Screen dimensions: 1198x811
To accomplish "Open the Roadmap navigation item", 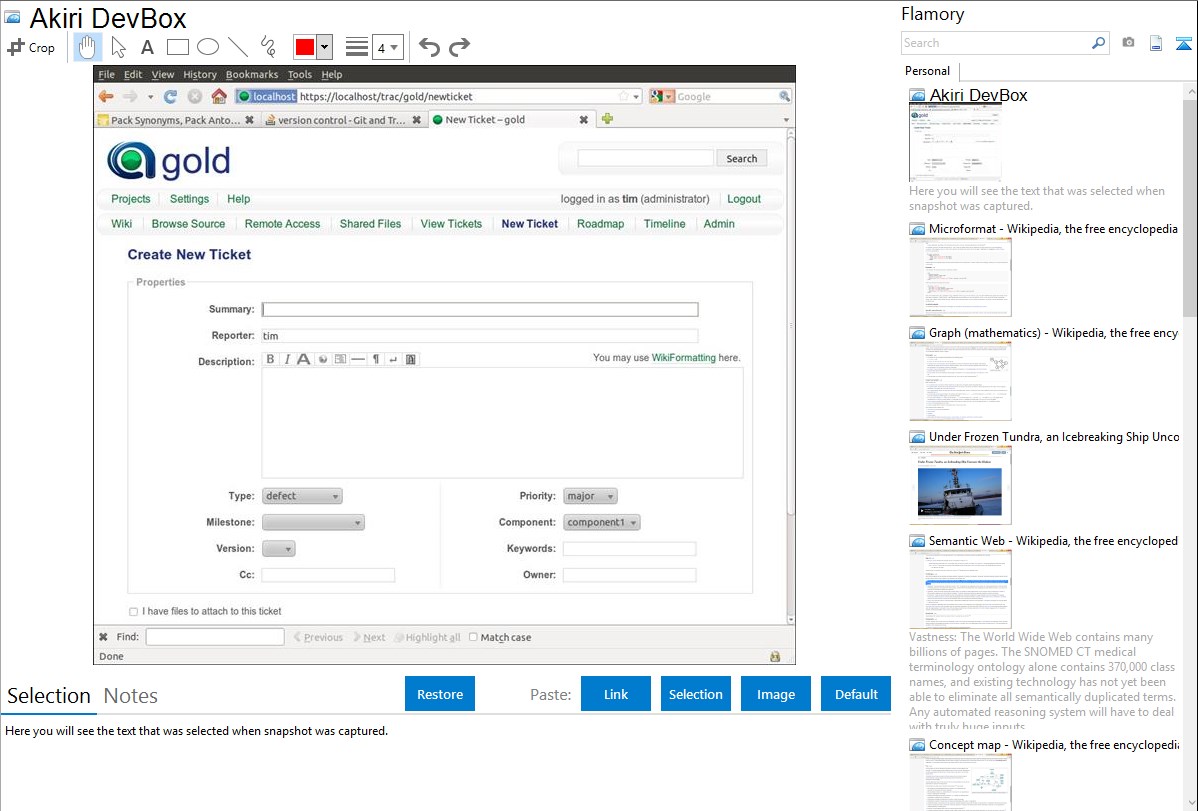I will pyautogui.click(x=601, y=224).
